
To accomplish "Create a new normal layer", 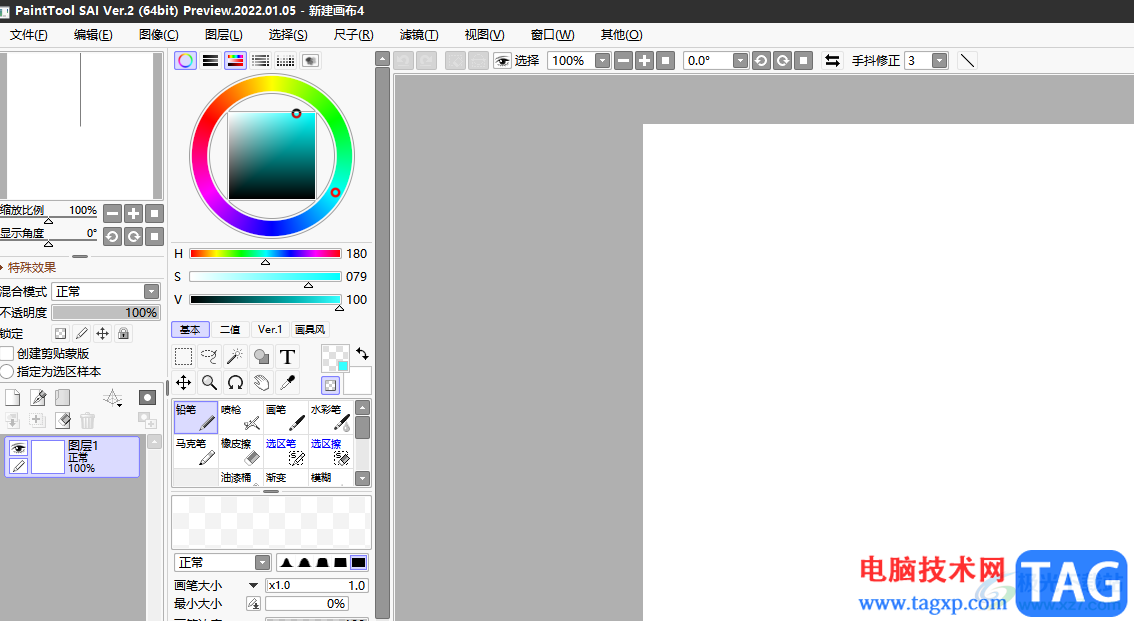I will [12, 398].
